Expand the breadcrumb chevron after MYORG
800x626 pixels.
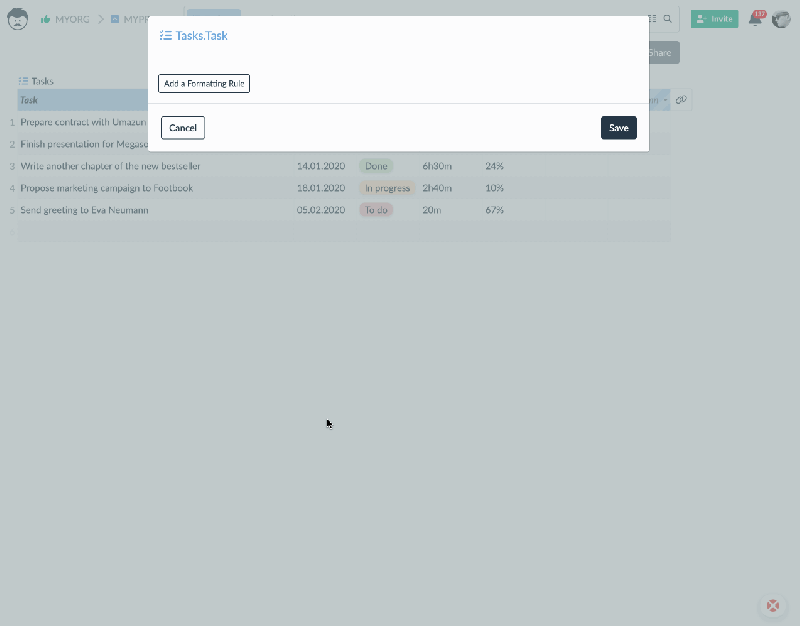tap(100, 18)
